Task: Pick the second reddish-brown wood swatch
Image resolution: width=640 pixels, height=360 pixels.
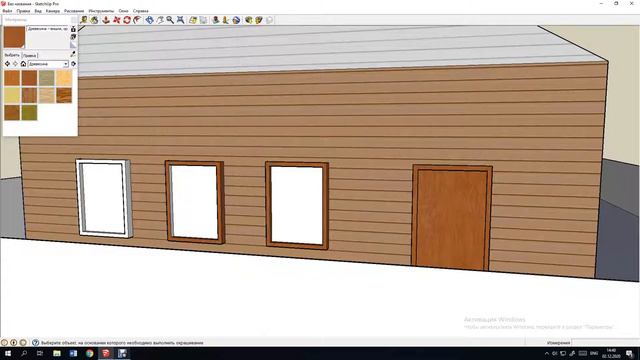Action: [x=29, y=78]
